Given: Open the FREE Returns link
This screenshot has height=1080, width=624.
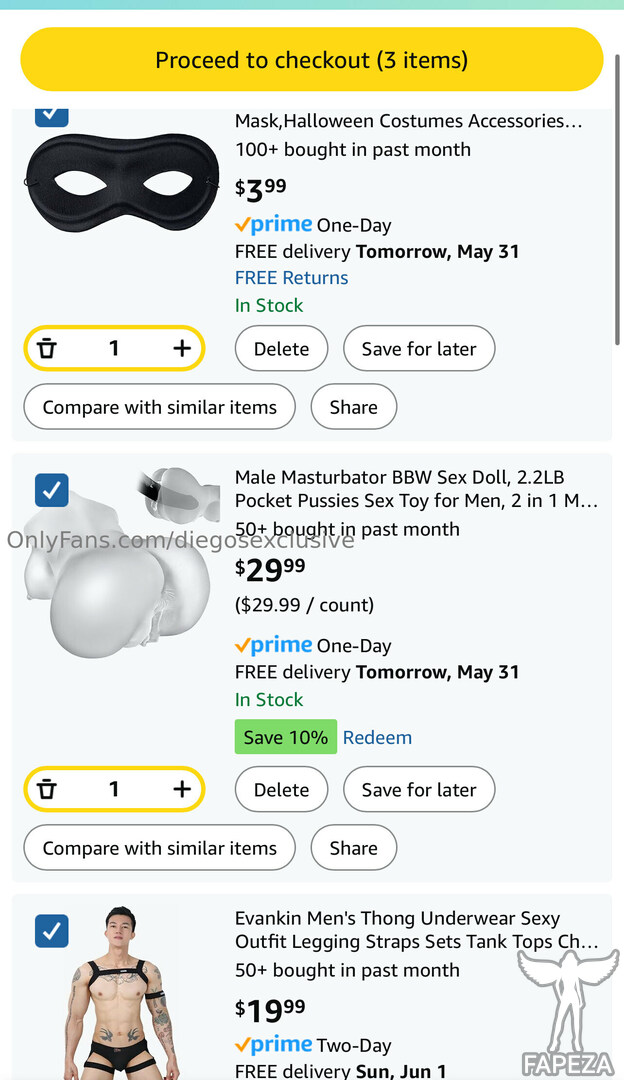Looking at the screenshot, I should coord(291,278).
